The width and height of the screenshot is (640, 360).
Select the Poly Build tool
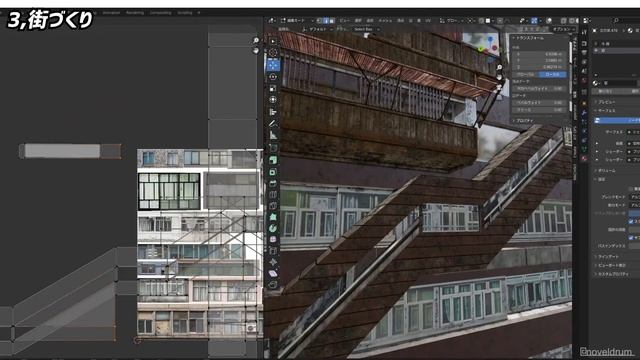point(273,217)
